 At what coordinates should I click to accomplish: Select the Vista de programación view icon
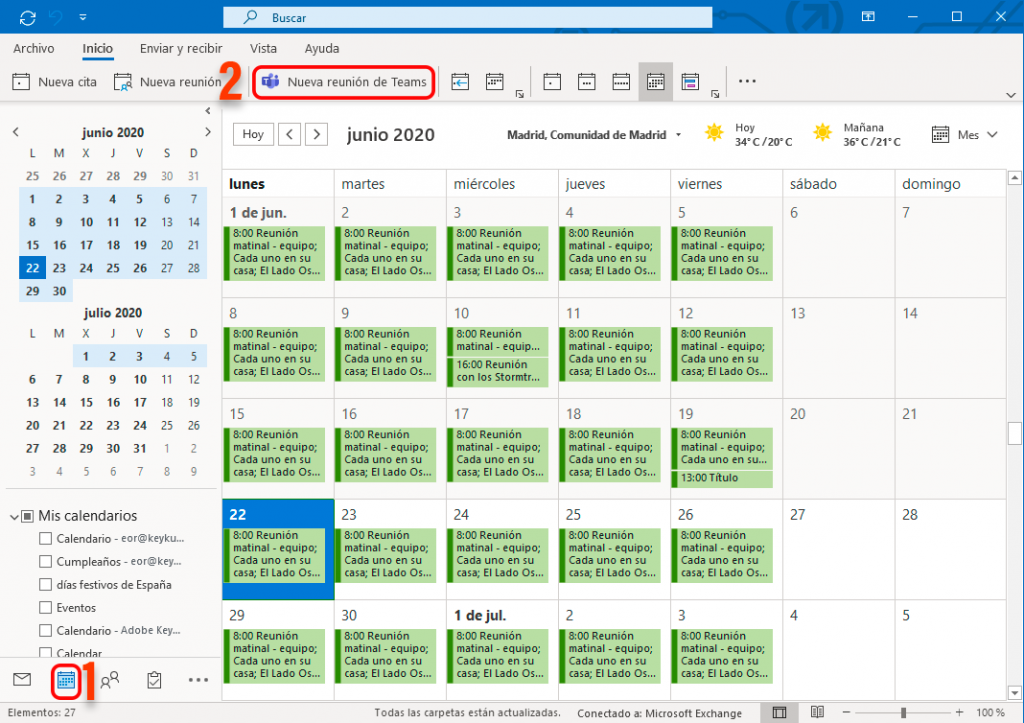690,82
